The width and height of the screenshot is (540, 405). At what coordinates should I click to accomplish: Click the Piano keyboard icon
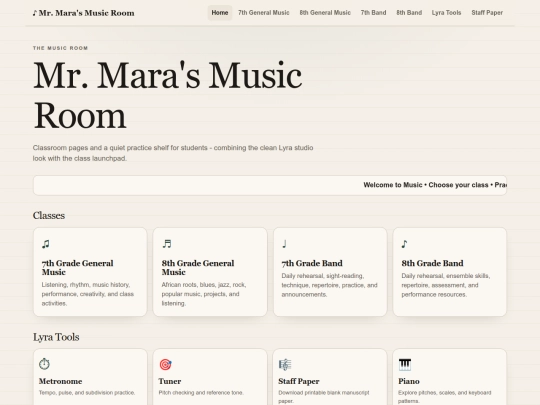405,364
